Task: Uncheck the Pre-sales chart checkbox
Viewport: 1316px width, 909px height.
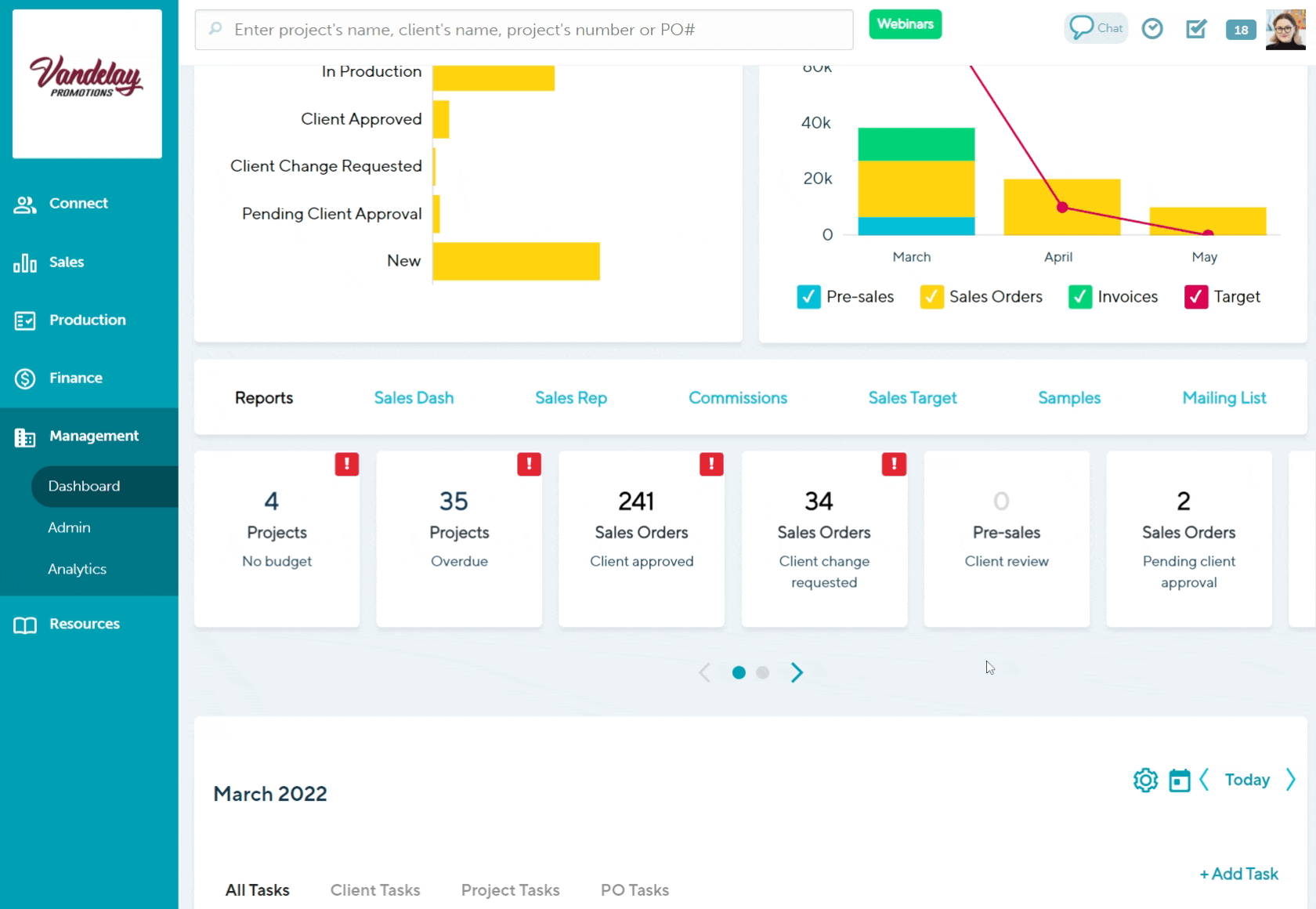Action: coord(808,297)
